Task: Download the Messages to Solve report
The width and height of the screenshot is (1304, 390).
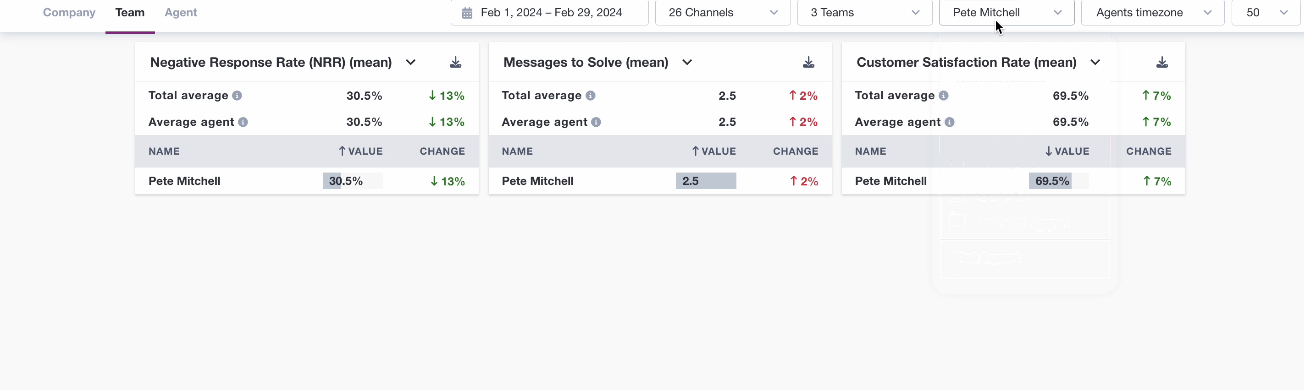Action: pyautogui.click(x=809, y=62)
